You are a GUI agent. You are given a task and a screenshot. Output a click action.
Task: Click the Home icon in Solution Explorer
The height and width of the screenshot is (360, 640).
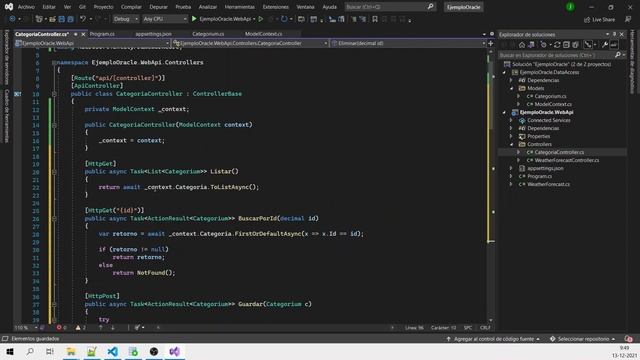point(522,45)
